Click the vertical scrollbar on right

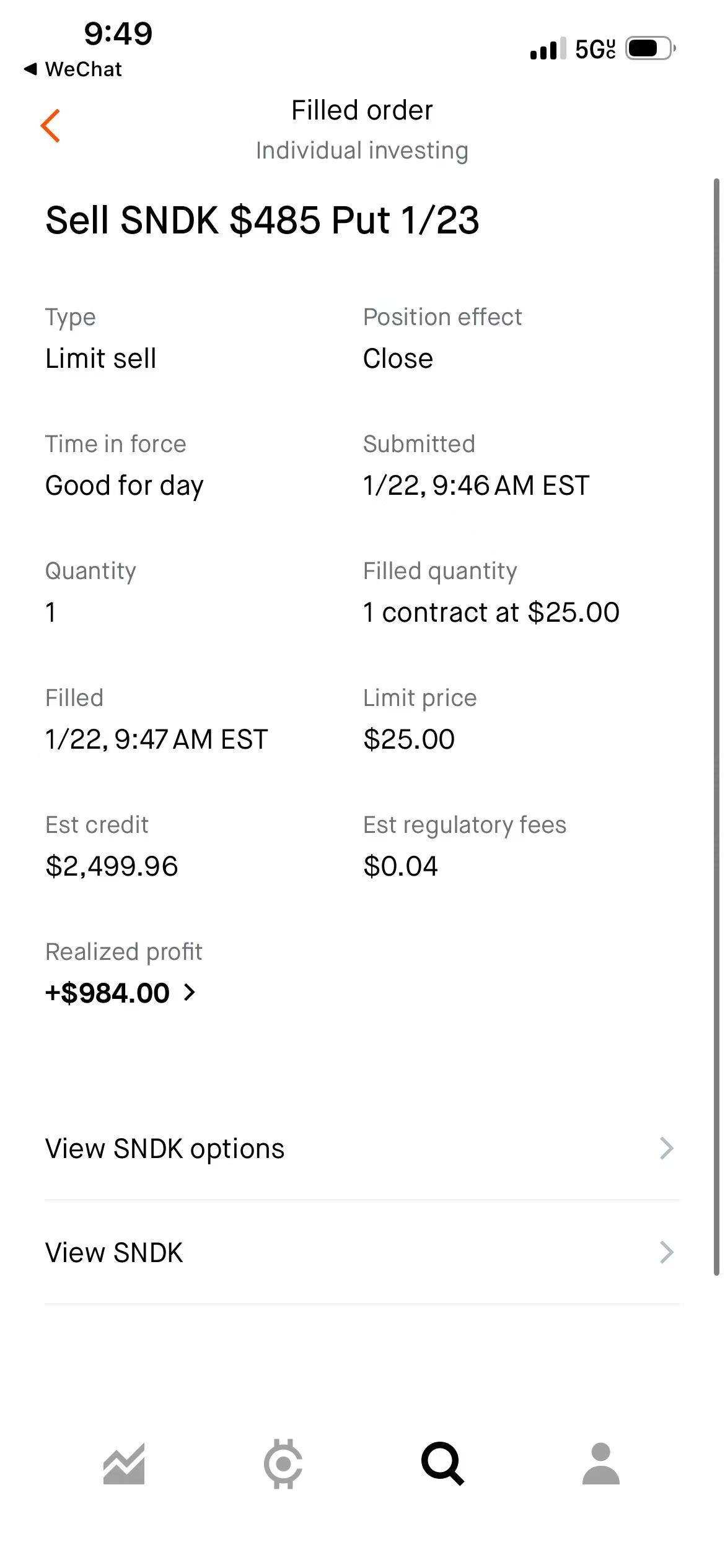pyautogui.click(x=716, y=725)
